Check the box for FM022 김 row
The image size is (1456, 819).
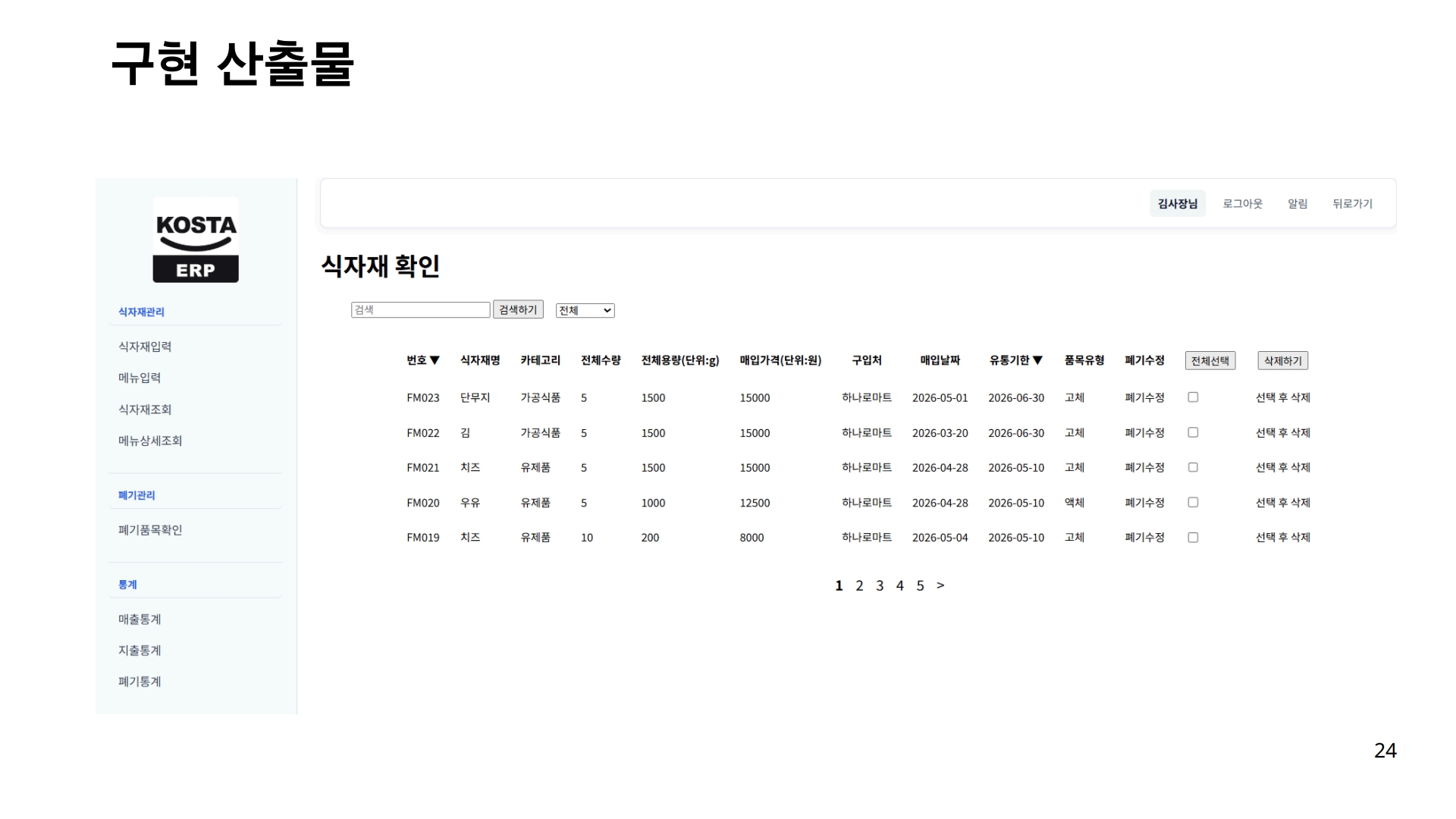pyautogui.click(x=1193, y=432)
